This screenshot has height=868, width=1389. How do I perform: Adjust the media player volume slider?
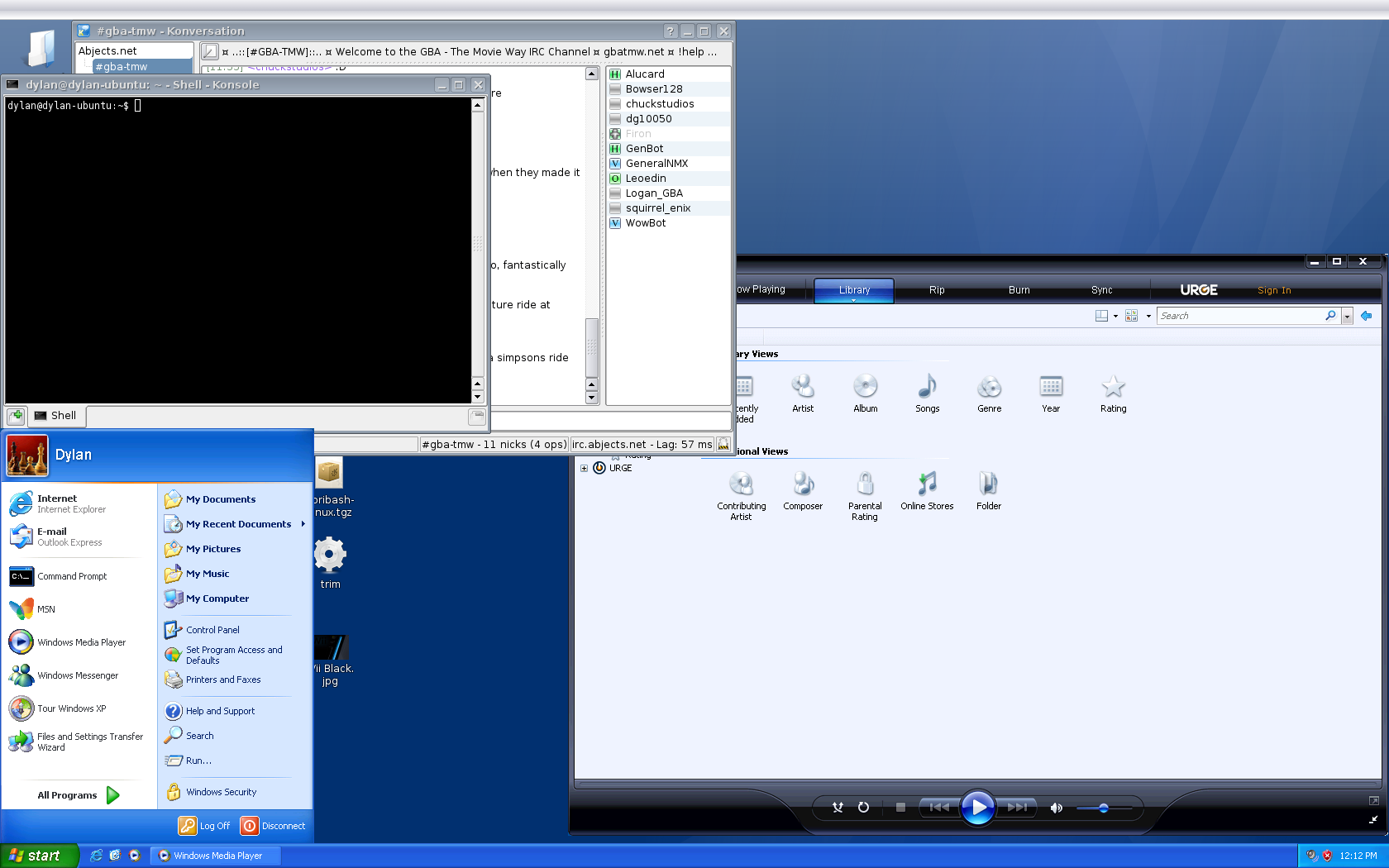pyautogui.click(x=1103, y=808)
